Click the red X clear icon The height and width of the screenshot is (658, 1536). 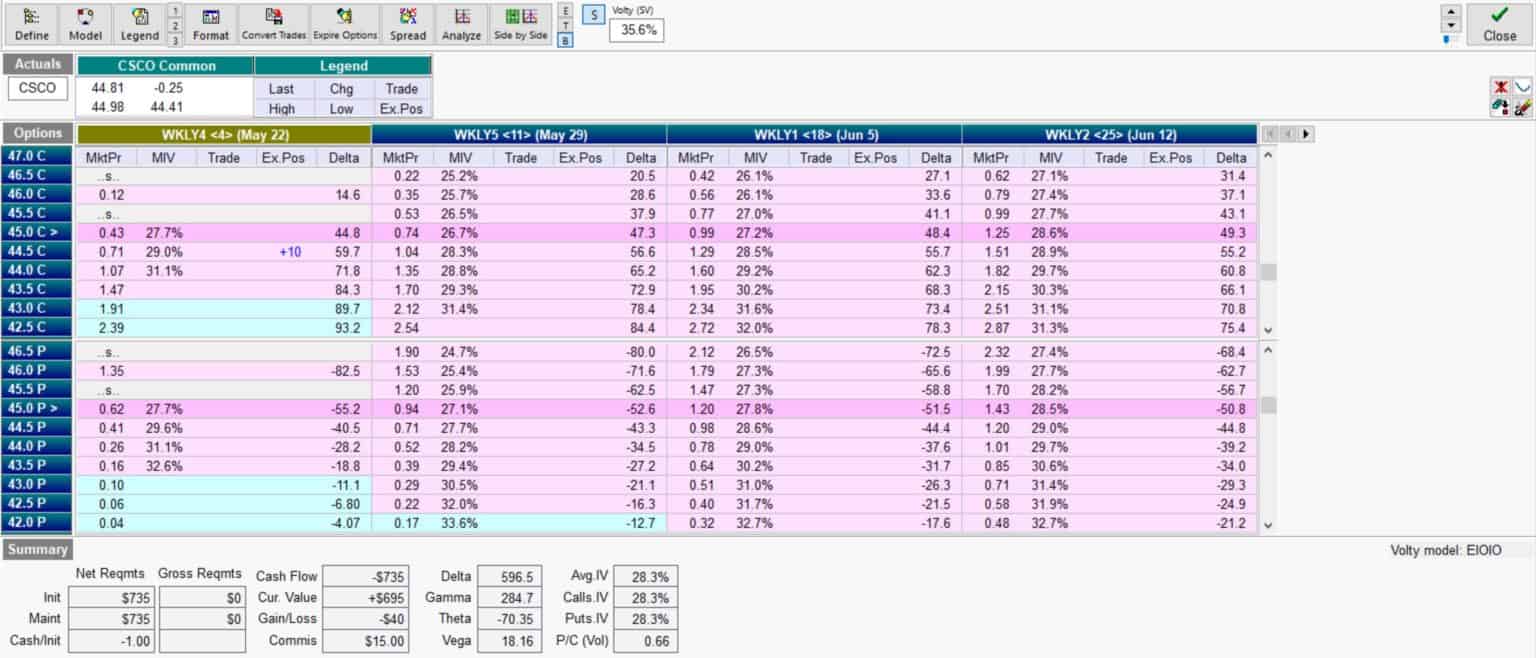tap(1500, 88)
